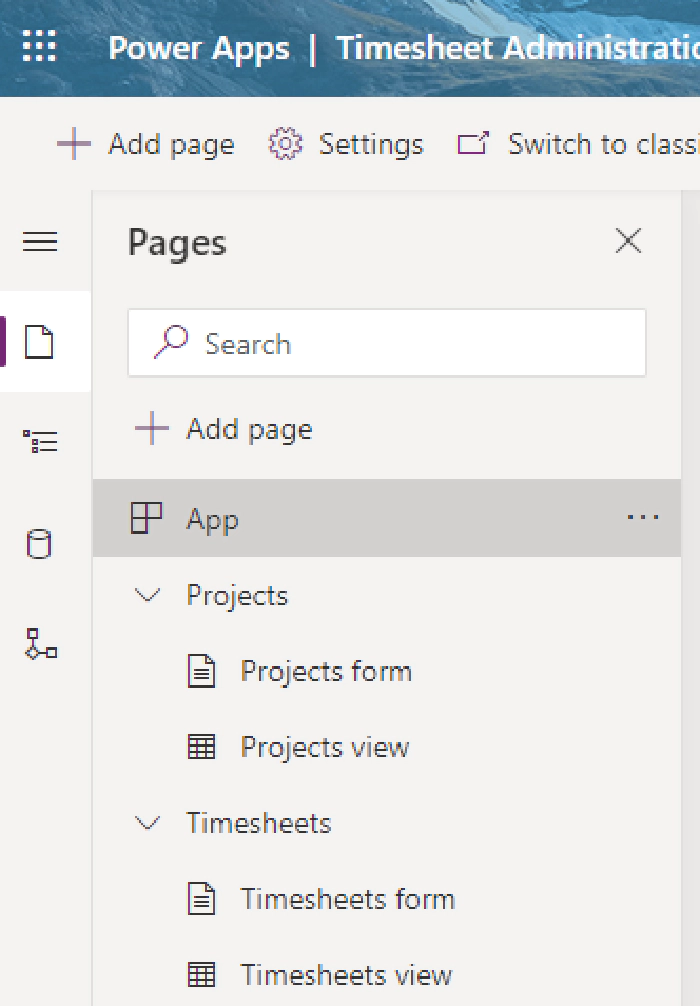Open the Automation flow icon in left rail

pyautogui.click(x=40, y=644)
